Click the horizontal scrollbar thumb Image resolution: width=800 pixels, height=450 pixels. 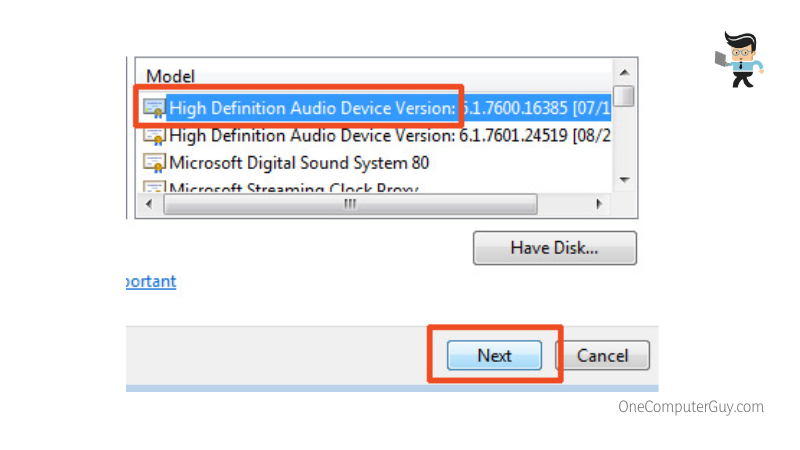pos(350,204)
